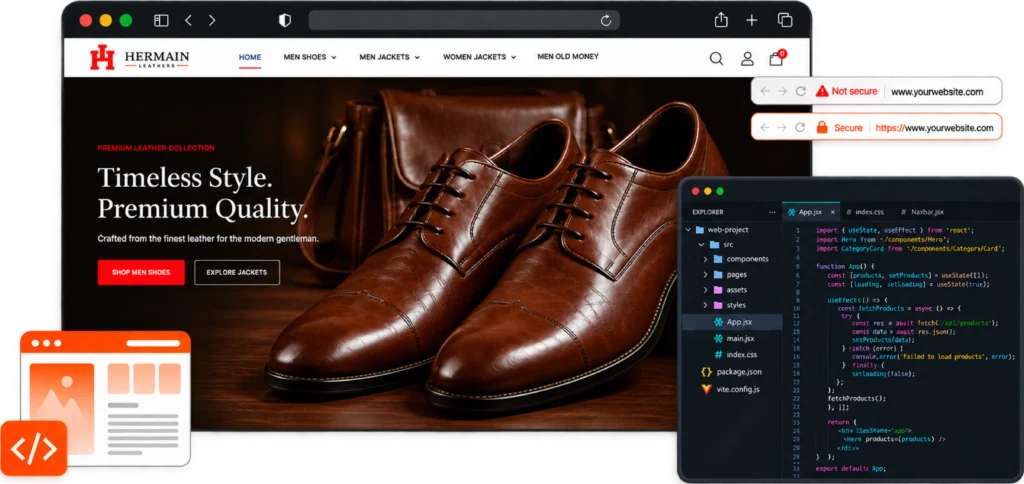This screenshot has height=484, width=1024.
Task: Click the Explore Jackets button
Action: (x=237, y=272)
